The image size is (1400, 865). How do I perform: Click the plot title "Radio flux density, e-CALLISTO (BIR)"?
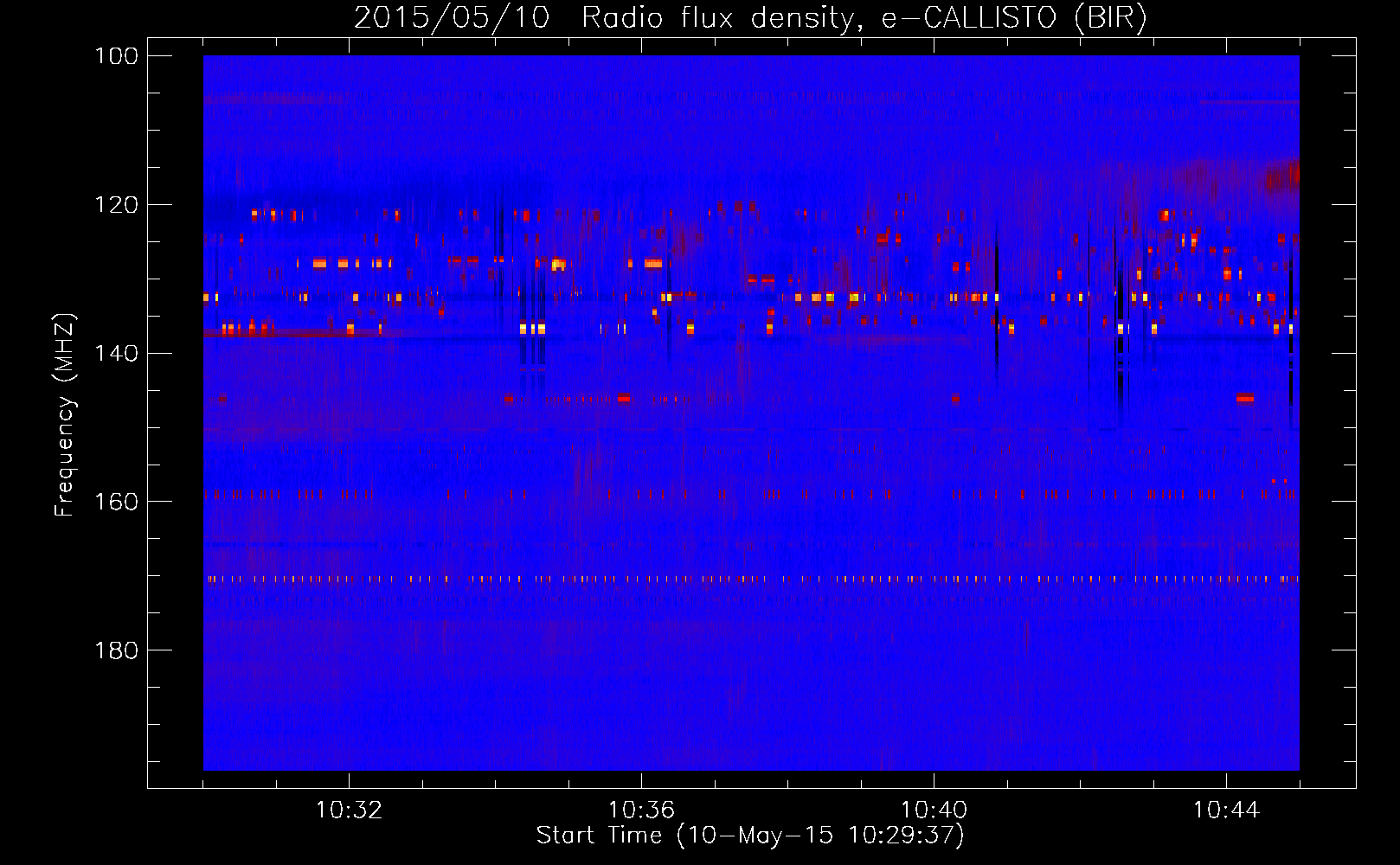pyautogui.click(x=864, y=18)
